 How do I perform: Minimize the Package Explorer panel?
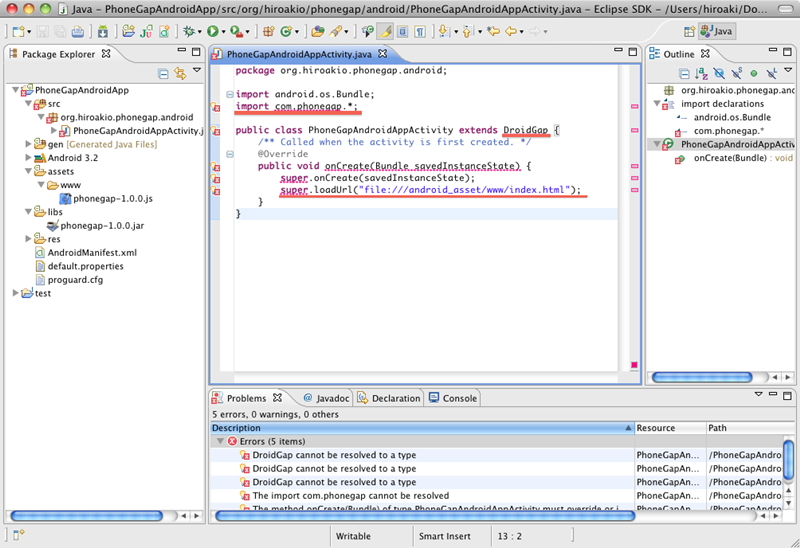pos(181,51)
